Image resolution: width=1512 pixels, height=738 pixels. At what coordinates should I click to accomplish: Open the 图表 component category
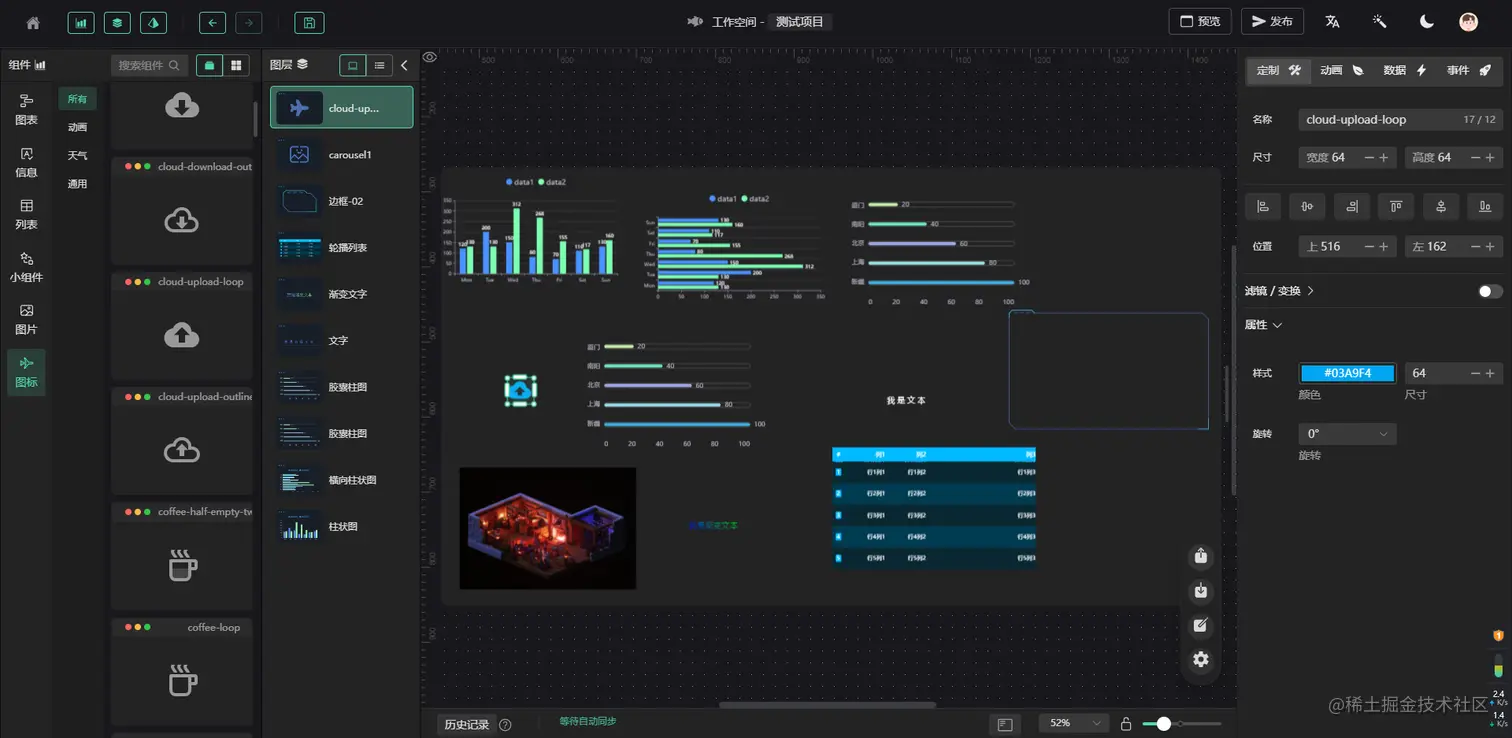(x=26, y=110)
